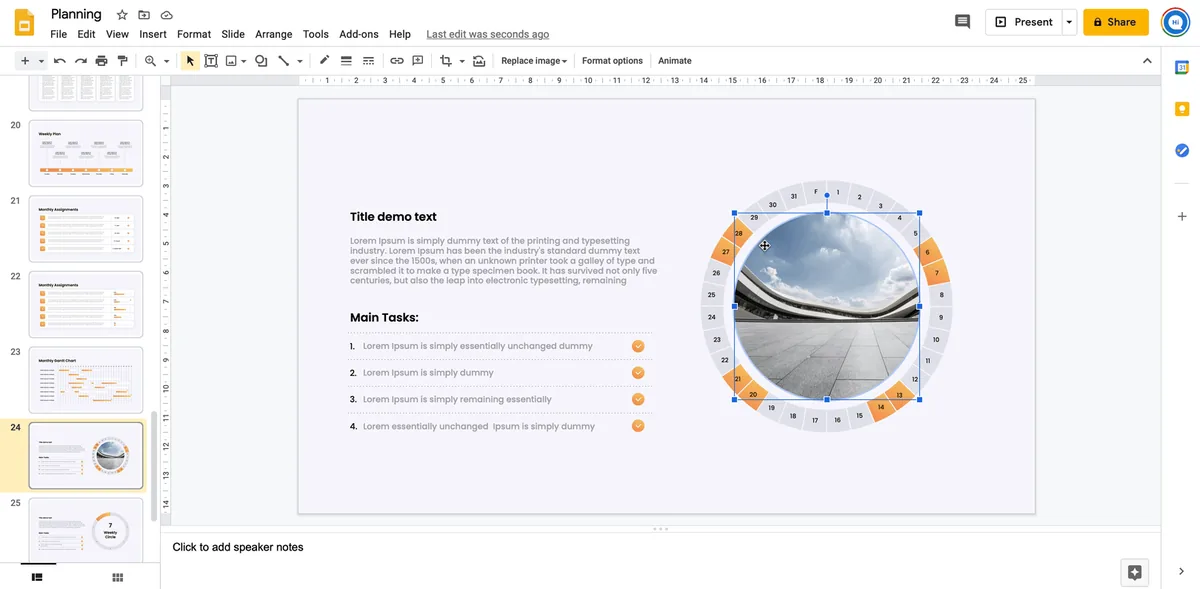
Task: Open the Add-ons menu
Action: (x=359, y=34)
